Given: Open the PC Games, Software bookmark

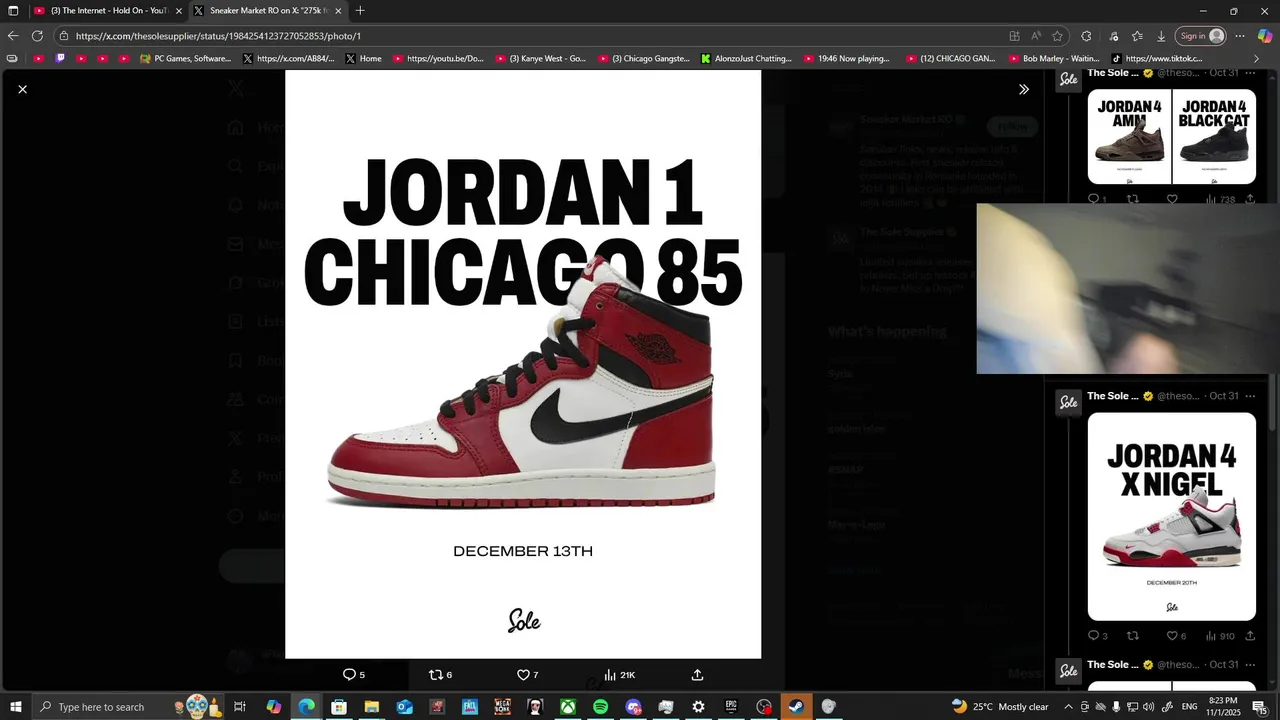Looking at the screenshot, I should tap(186, 58).
